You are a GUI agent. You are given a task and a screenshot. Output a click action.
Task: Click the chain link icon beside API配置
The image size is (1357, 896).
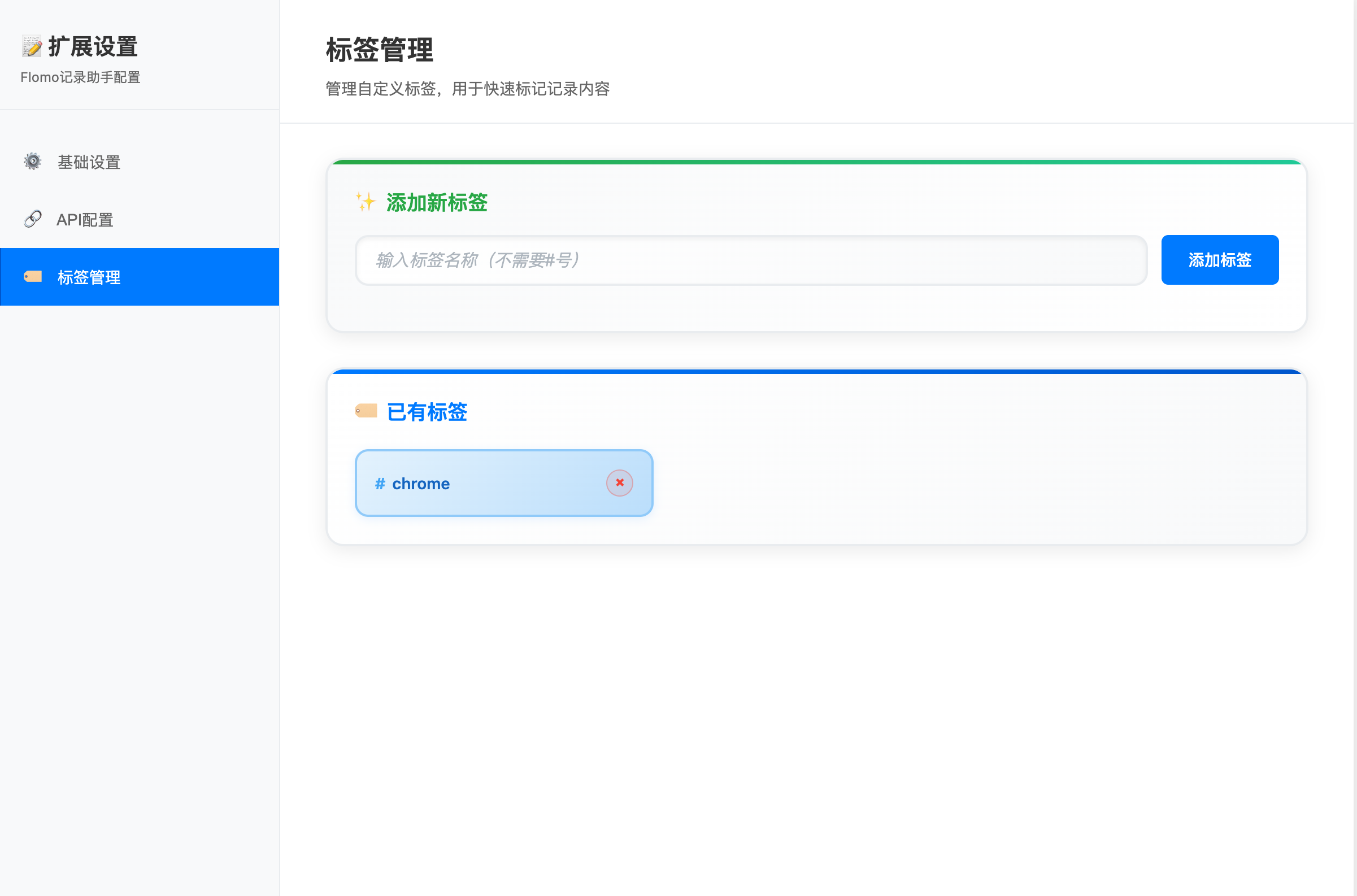pyautogui.click(x=33, y=219)
